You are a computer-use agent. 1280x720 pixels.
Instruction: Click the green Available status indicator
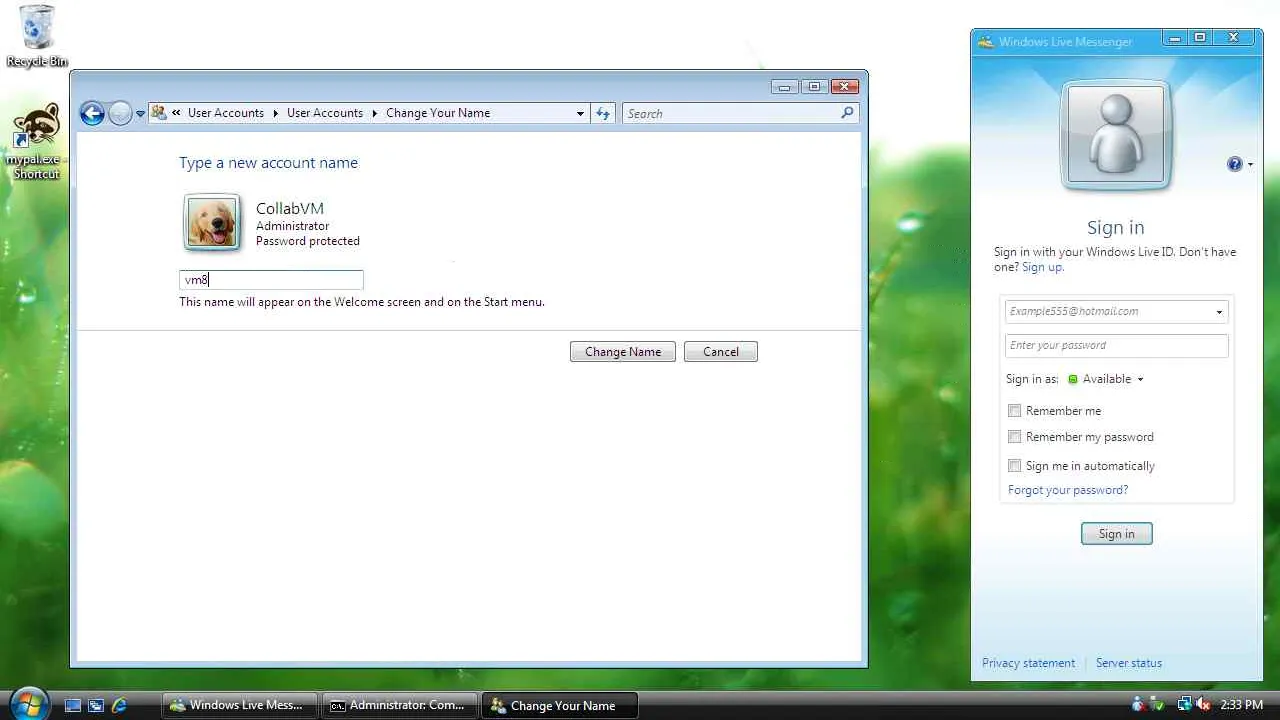1073,380
